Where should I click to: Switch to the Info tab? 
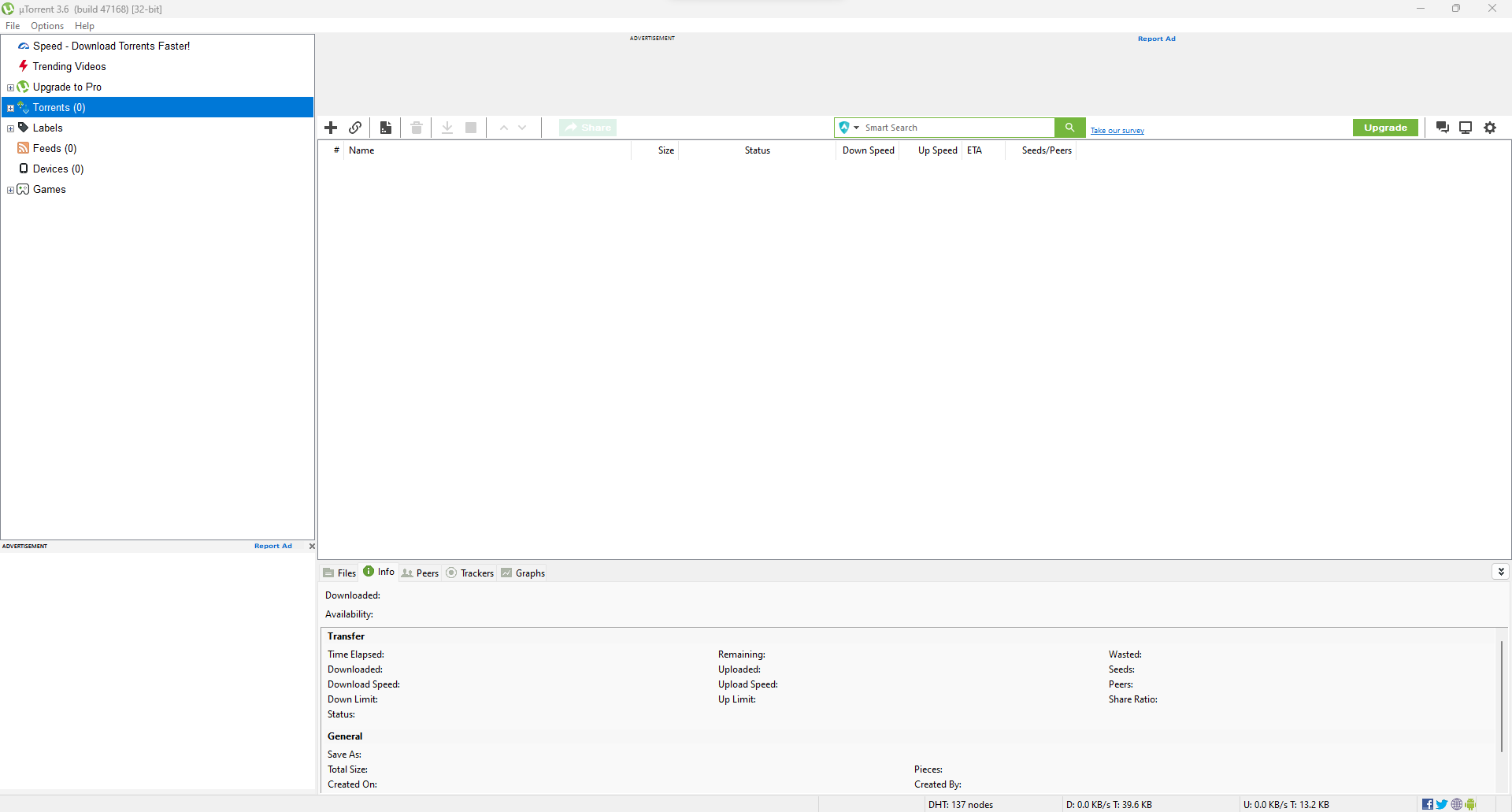(x=379, y=572)
